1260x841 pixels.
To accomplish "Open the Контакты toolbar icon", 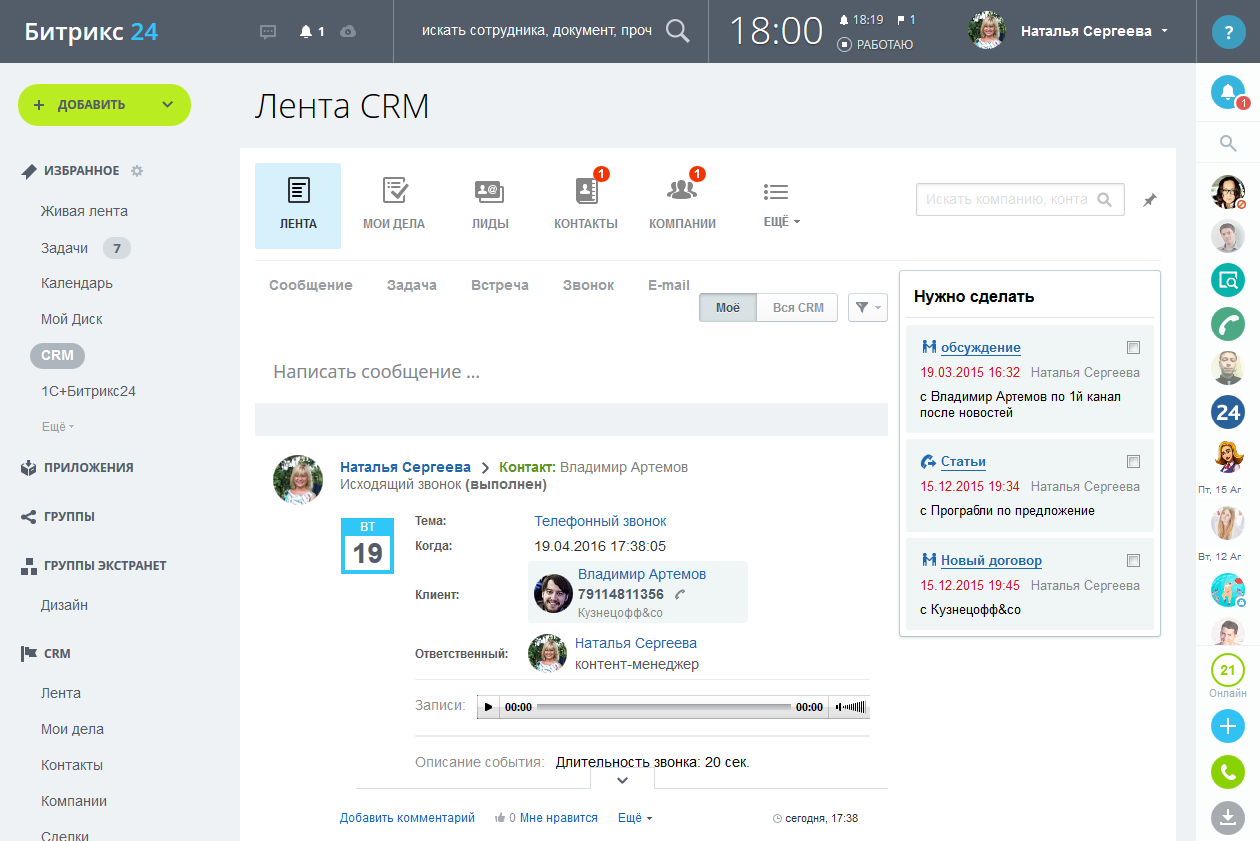I will click(586, 205).
